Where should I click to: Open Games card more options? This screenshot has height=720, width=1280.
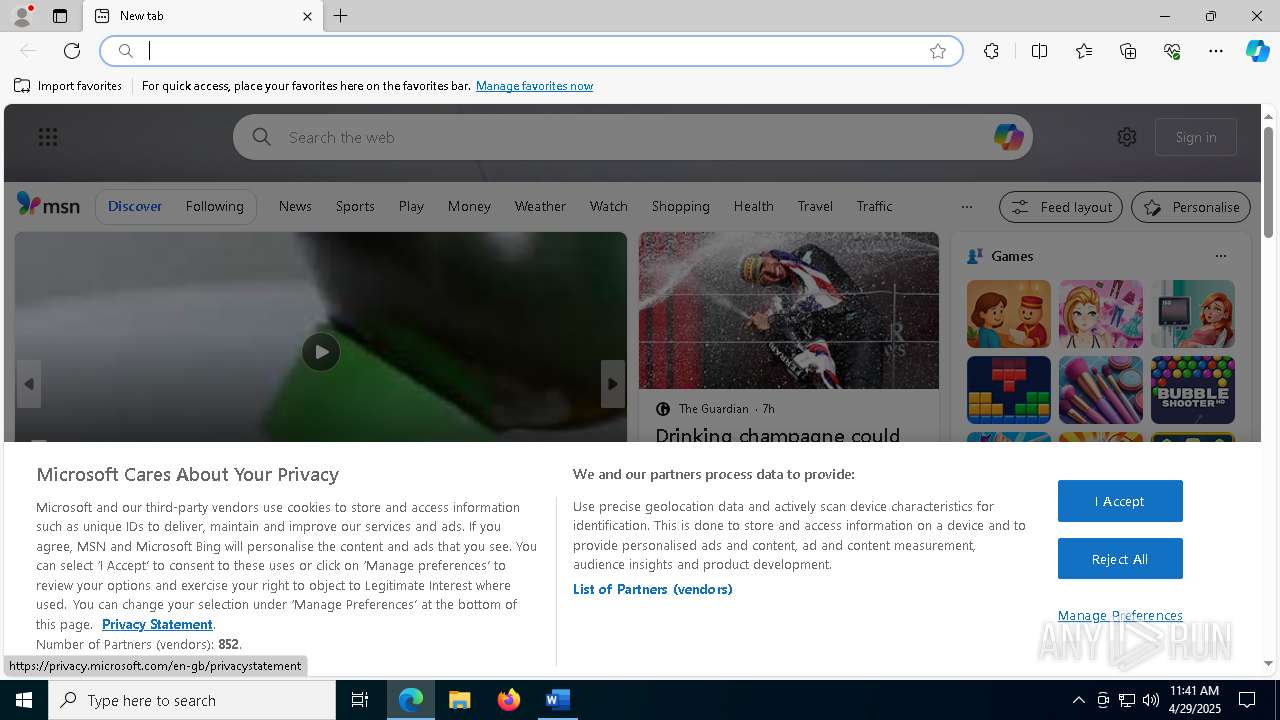(x=1220, y=256)
